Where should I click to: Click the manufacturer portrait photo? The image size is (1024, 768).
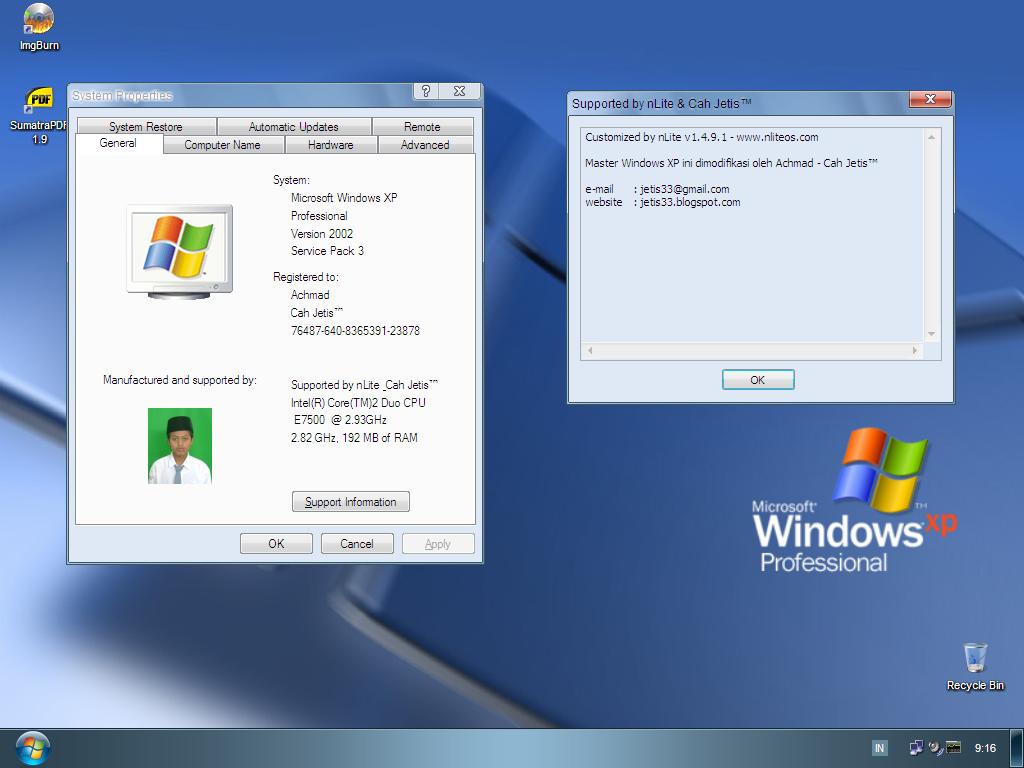180,446
